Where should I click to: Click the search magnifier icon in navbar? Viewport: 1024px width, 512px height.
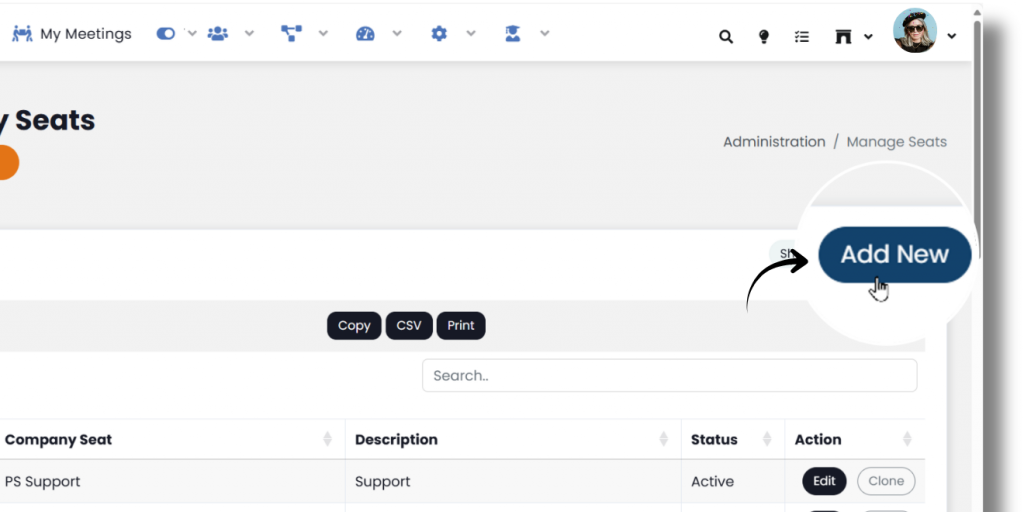point(726,37)
